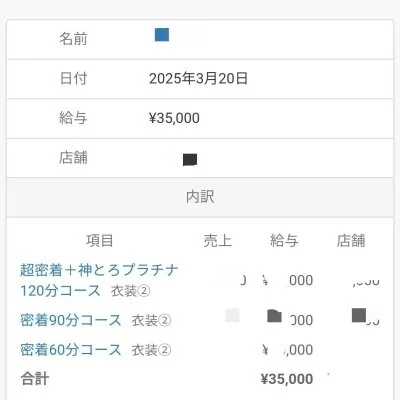Click the 合計 row label
The width and height of the screenshot is (400, 400).
(35, 379)
